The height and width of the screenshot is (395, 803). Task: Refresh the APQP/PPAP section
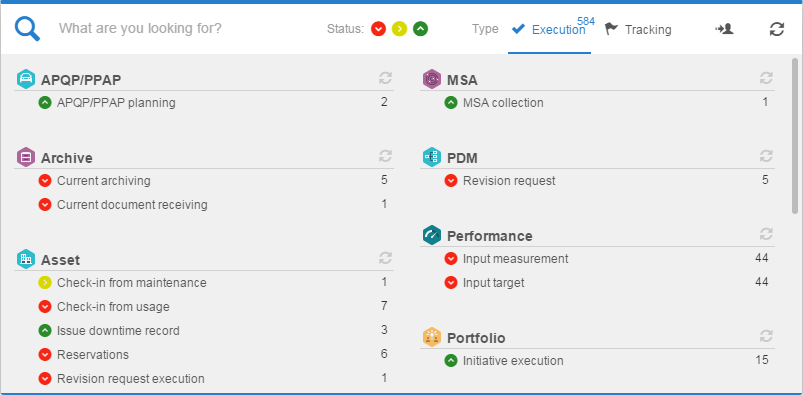385,78
